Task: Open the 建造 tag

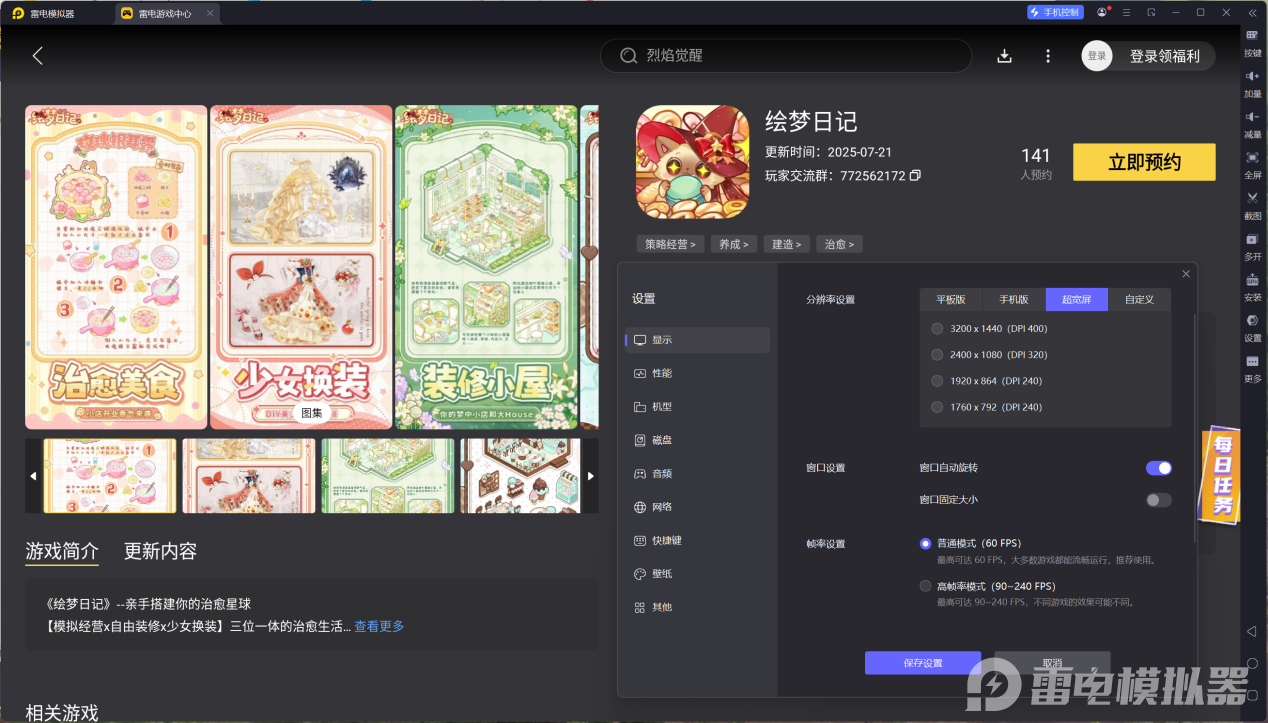Action: [x=787, y=244]
